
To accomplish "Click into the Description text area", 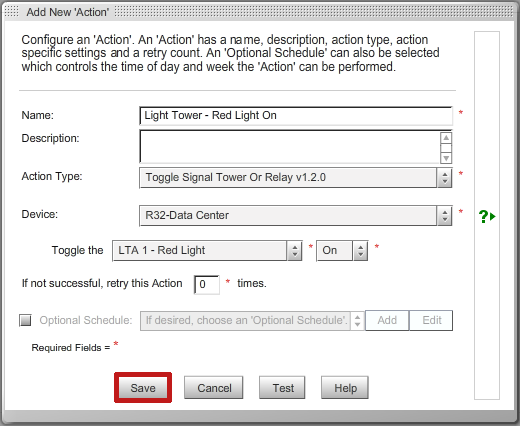I will (290, 147).
